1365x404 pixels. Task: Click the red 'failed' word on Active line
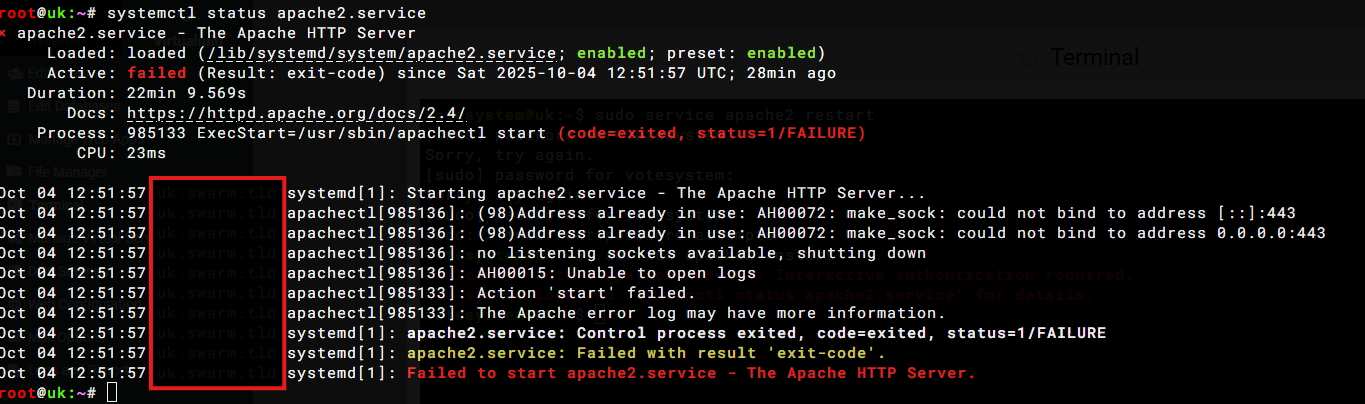[x=156, y=73]
